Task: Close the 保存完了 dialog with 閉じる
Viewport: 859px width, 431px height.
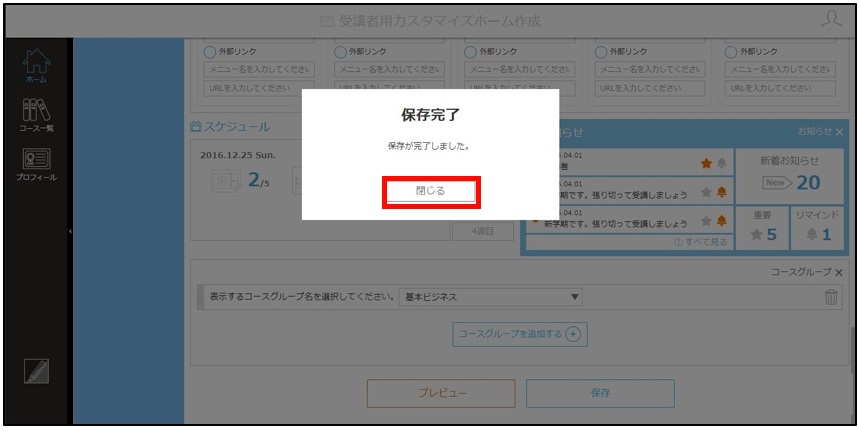Action: [431, 192]
